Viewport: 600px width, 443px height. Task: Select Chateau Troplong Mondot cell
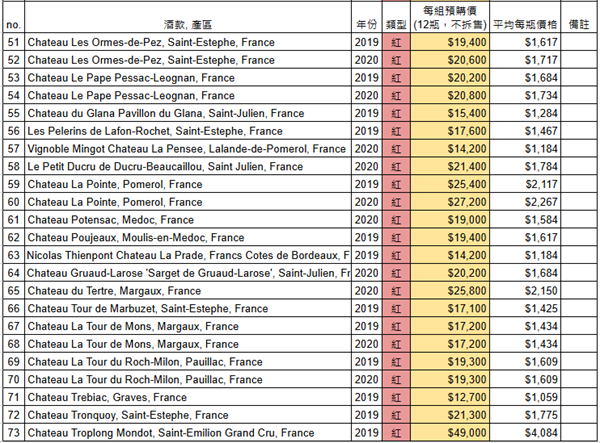[188, 433]
